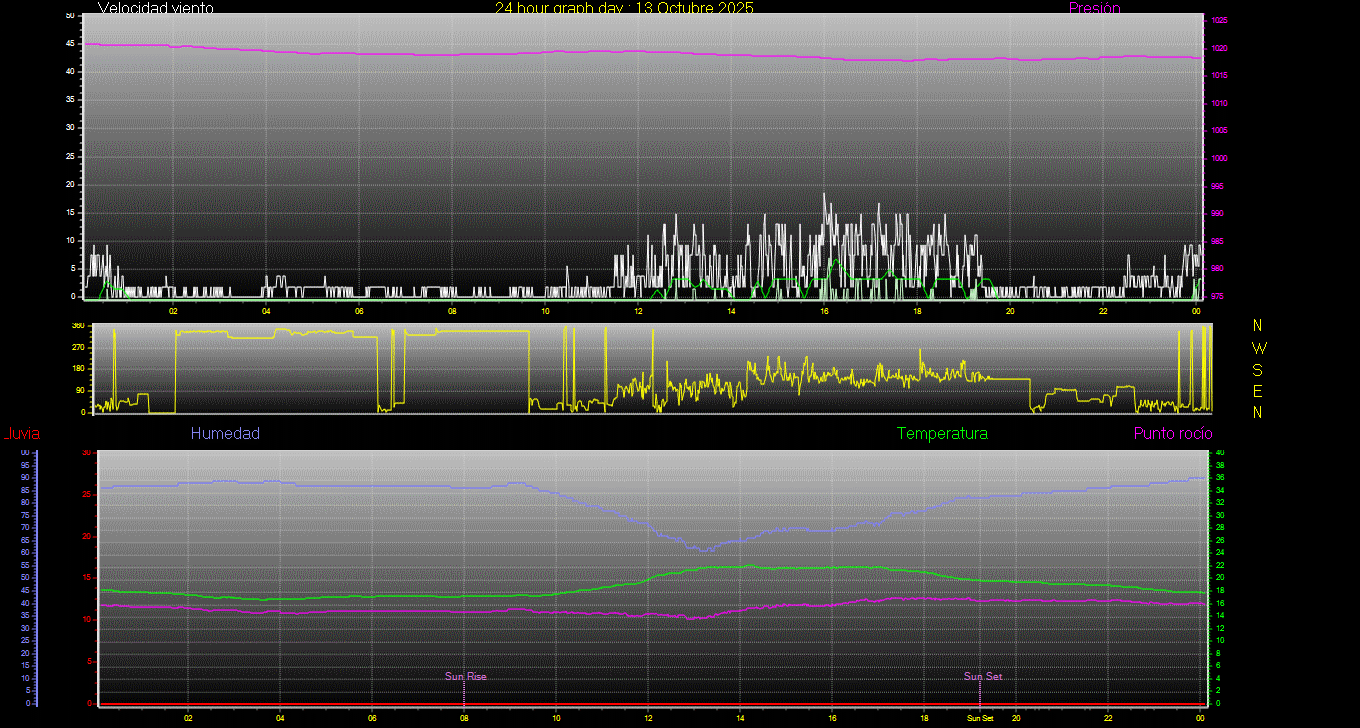Click hour 08 on bottom graph time axis
The height and width of the screenshot is (728, 1360).
[464, 718]
